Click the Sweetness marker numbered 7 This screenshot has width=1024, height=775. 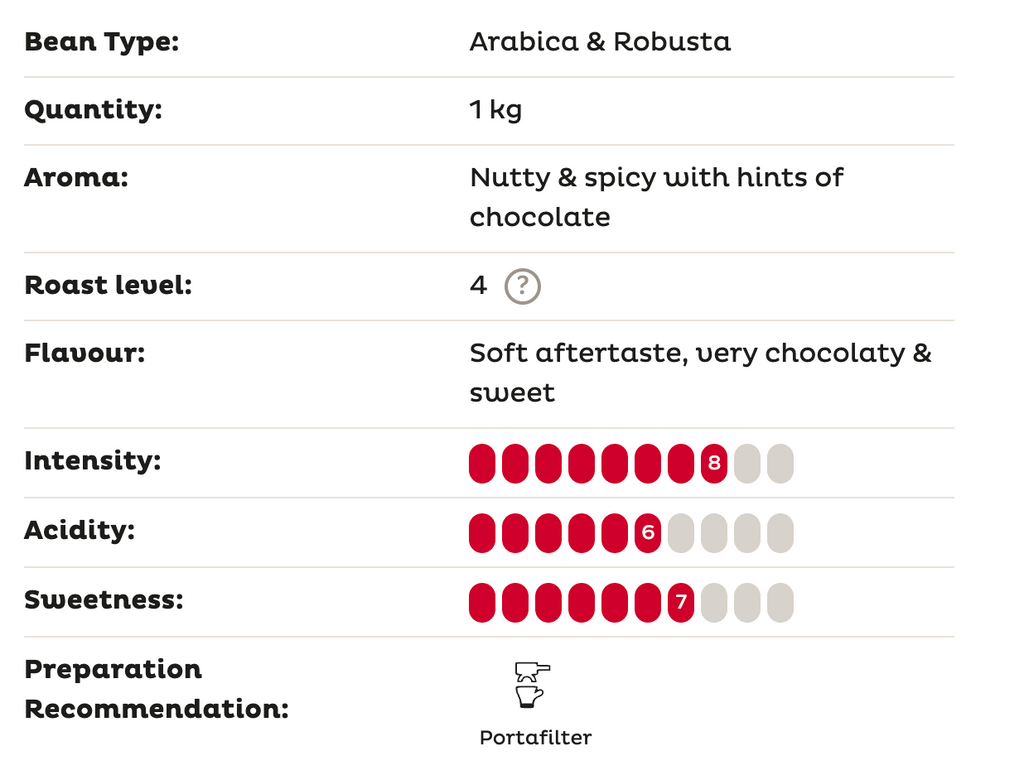point(681,603)
